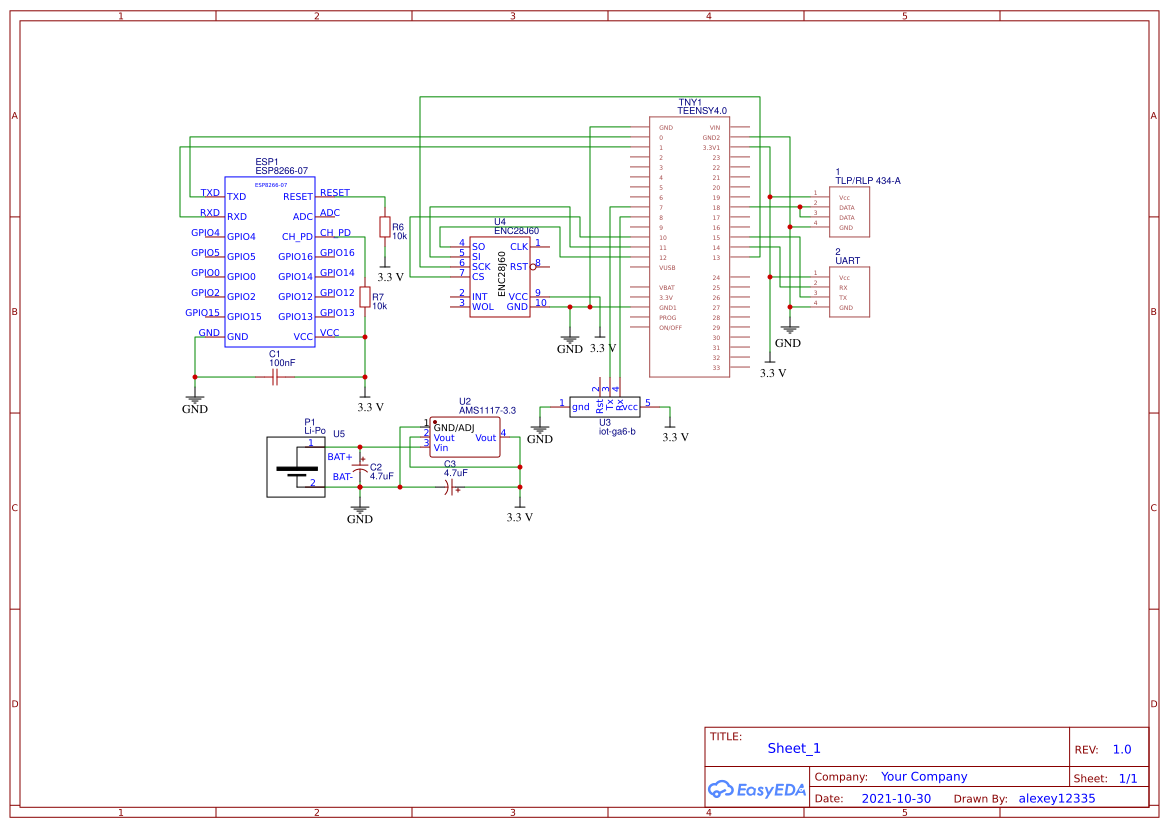1169x828 pixels.
Task: Select the ESP8266-07 module symbol
Action: point(270,262)
